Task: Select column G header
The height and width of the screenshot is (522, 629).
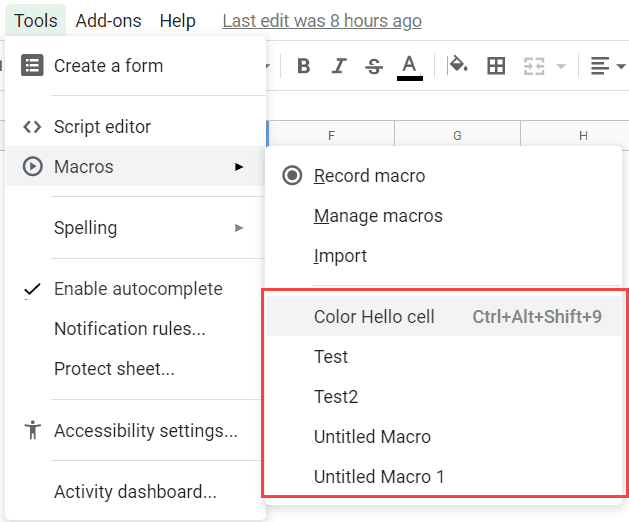Action: coord(457,135)
